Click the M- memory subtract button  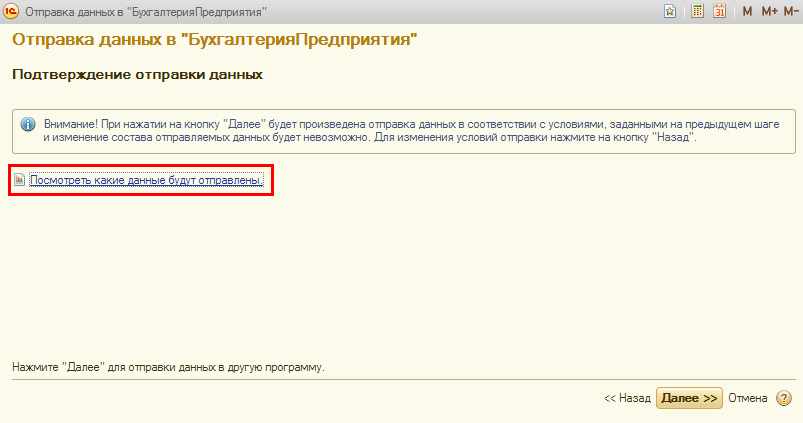click(791, 11)
